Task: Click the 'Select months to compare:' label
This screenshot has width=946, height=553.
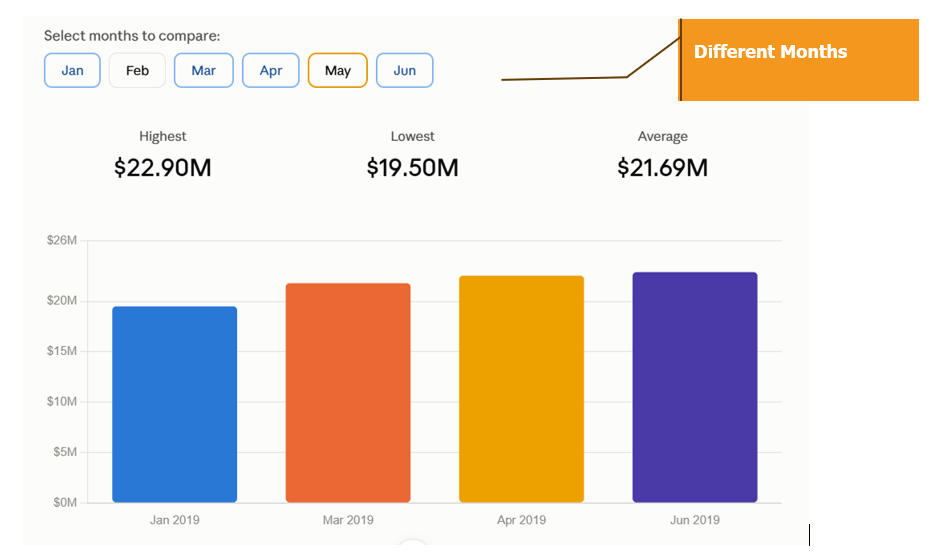Action: [132, 36]
